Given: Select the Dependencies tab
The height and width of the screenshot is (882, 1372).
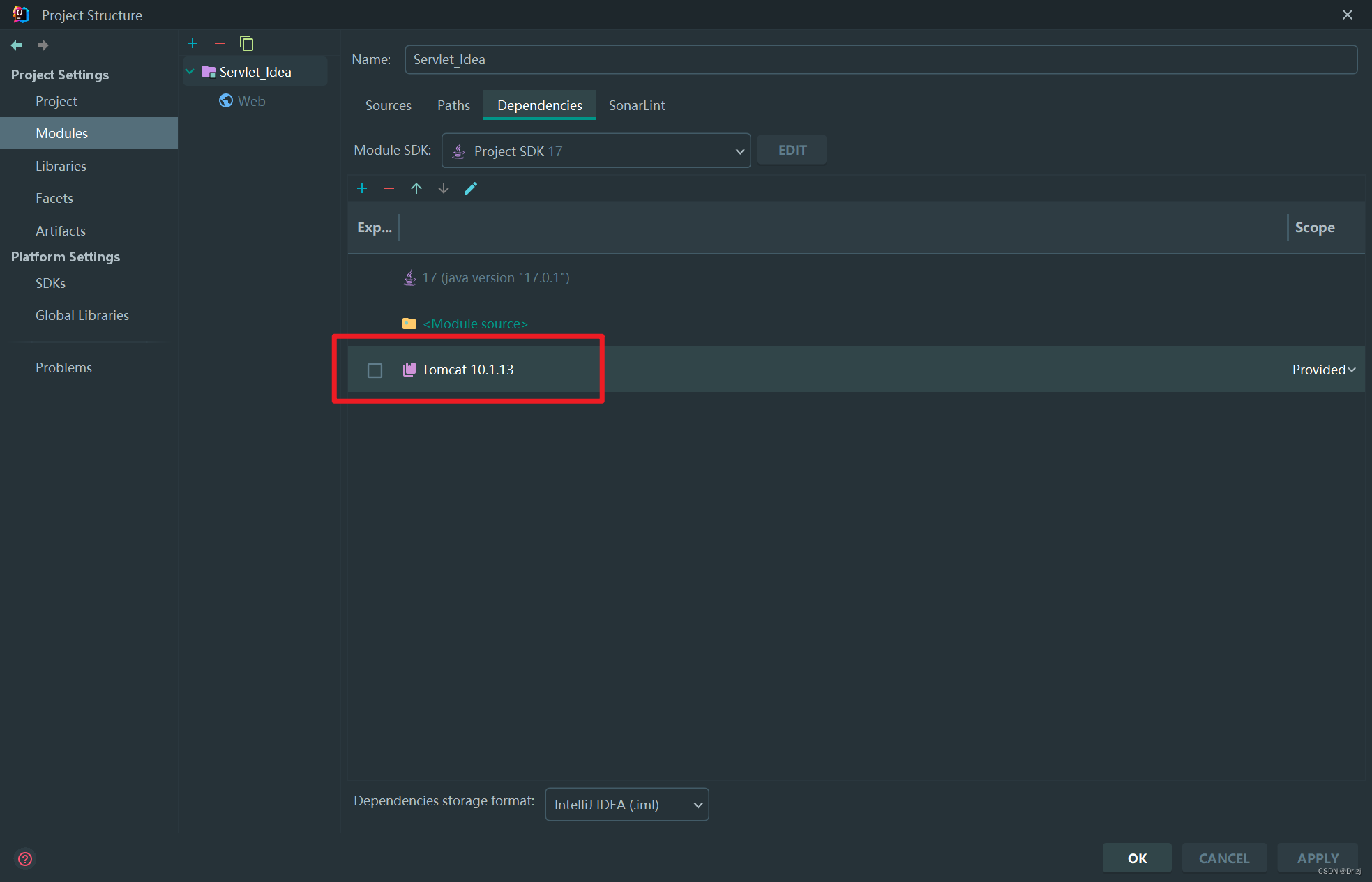Looking at the screenshot, I should (540, 105).
